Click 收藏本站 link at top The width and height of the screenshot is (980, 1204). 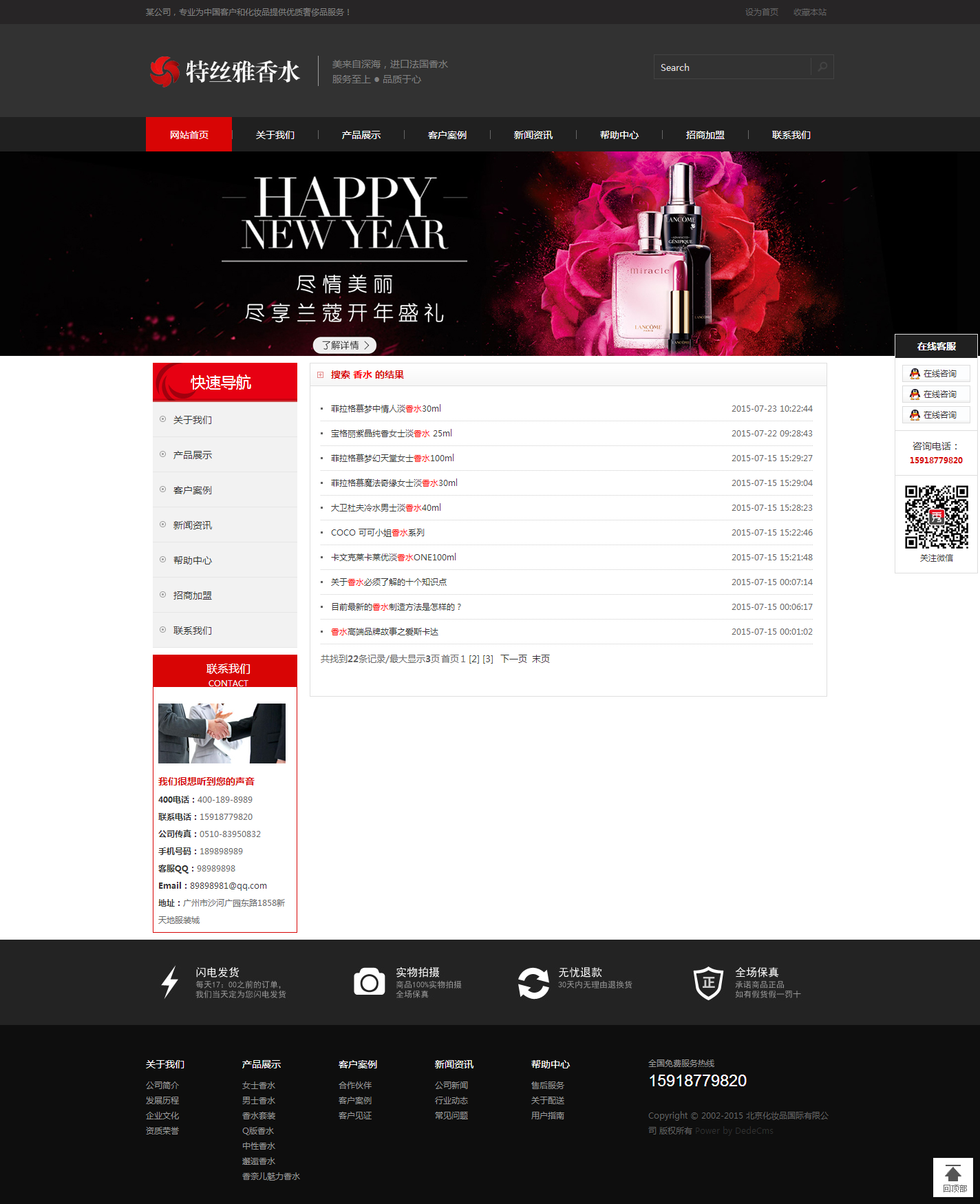pos(810,12)
